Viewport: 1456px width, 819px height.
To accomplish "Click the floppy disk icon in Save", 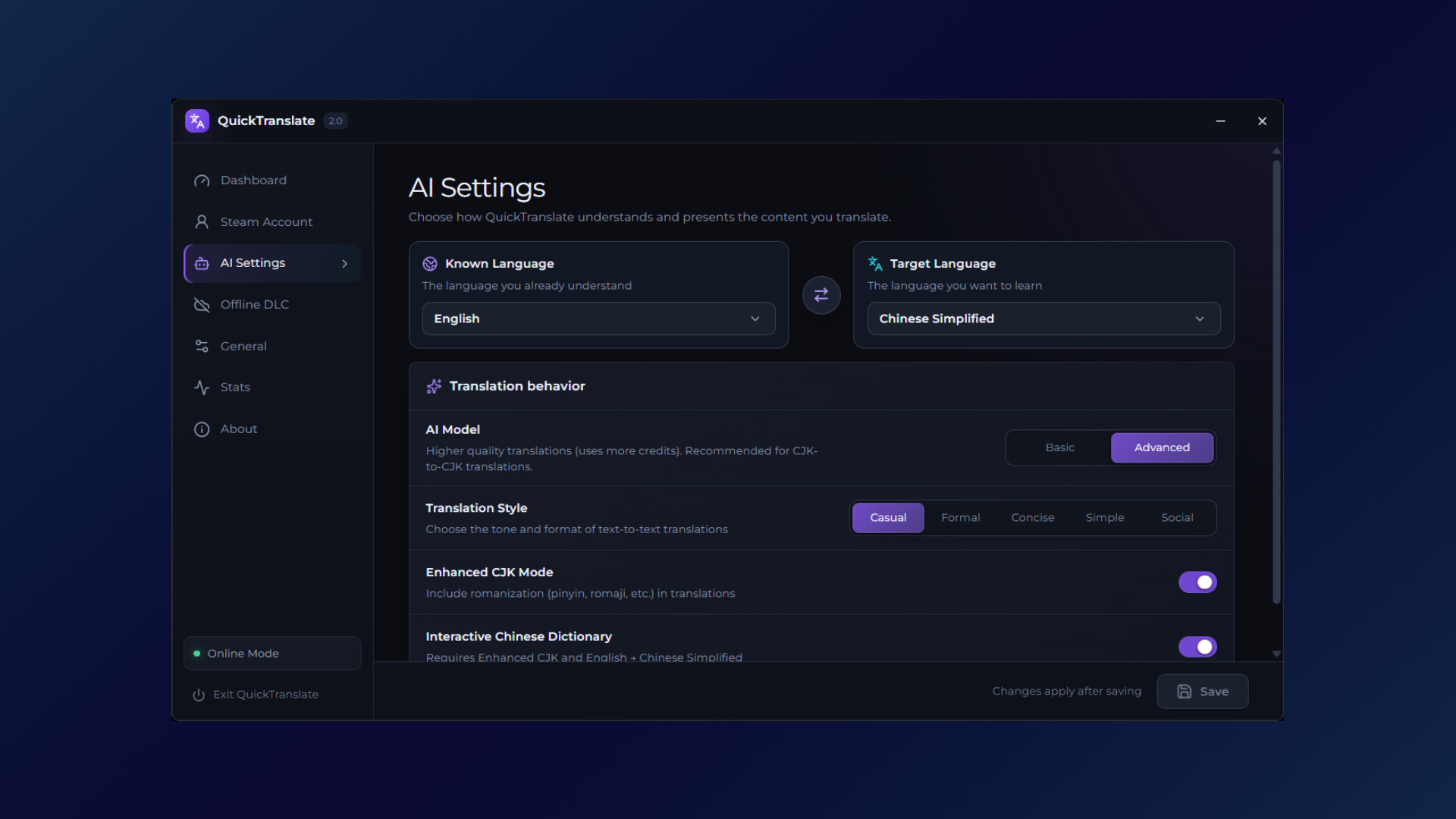I will [1185, 692].
